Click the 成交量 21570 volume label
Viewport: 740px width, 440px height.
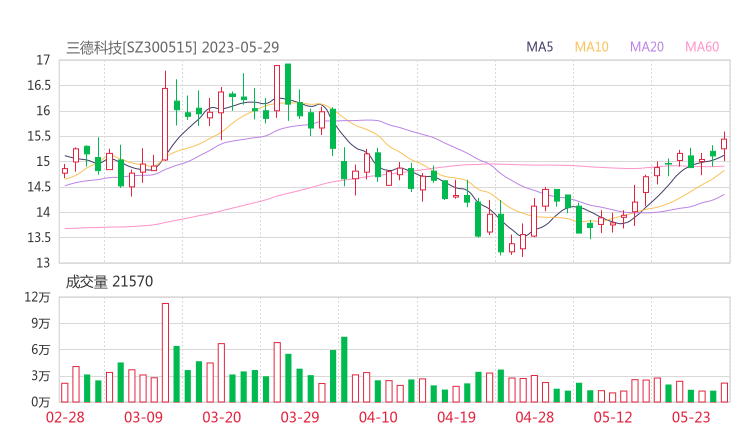109,282
